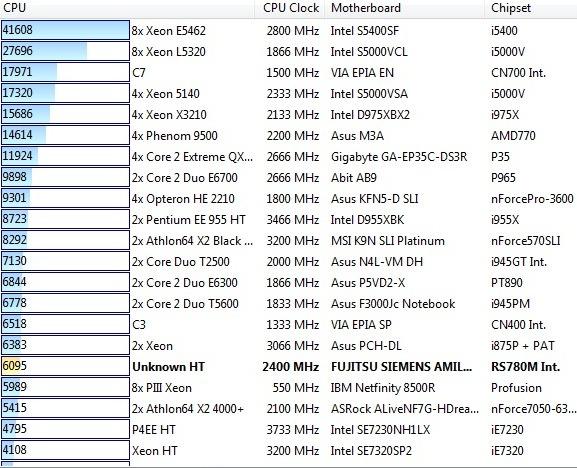Click the 550 MHz clock value
This screenshot has height=468, width=577.
point(296,387)
